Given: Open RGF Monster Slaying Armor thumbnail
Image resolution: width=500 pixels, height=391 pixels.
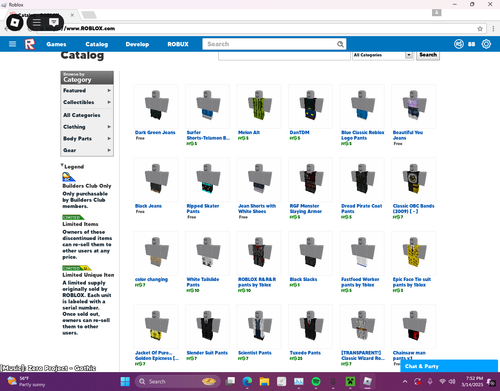Looking at the screenshot, I should [x=310, y=180].
